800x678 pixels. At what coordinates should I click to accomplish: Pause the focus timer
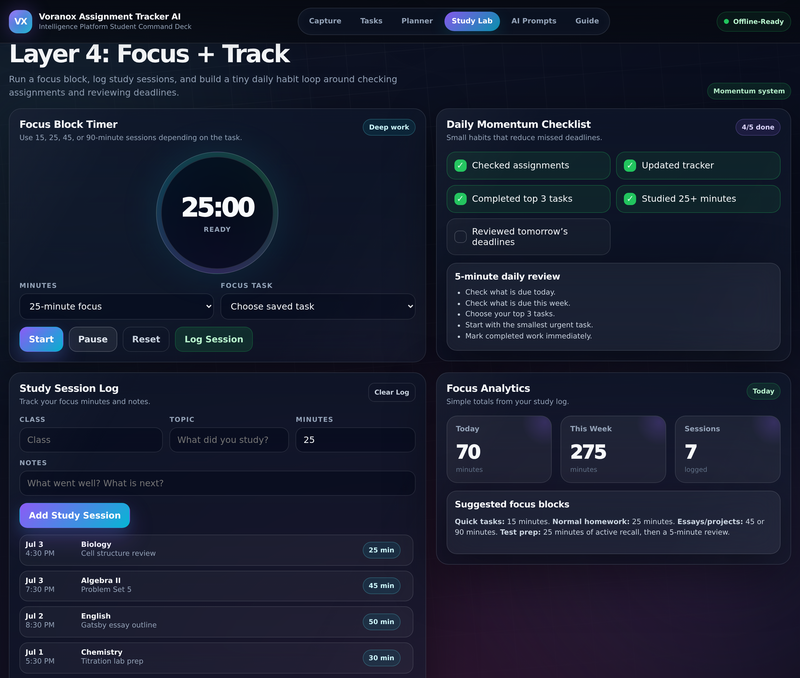point(93,339)
